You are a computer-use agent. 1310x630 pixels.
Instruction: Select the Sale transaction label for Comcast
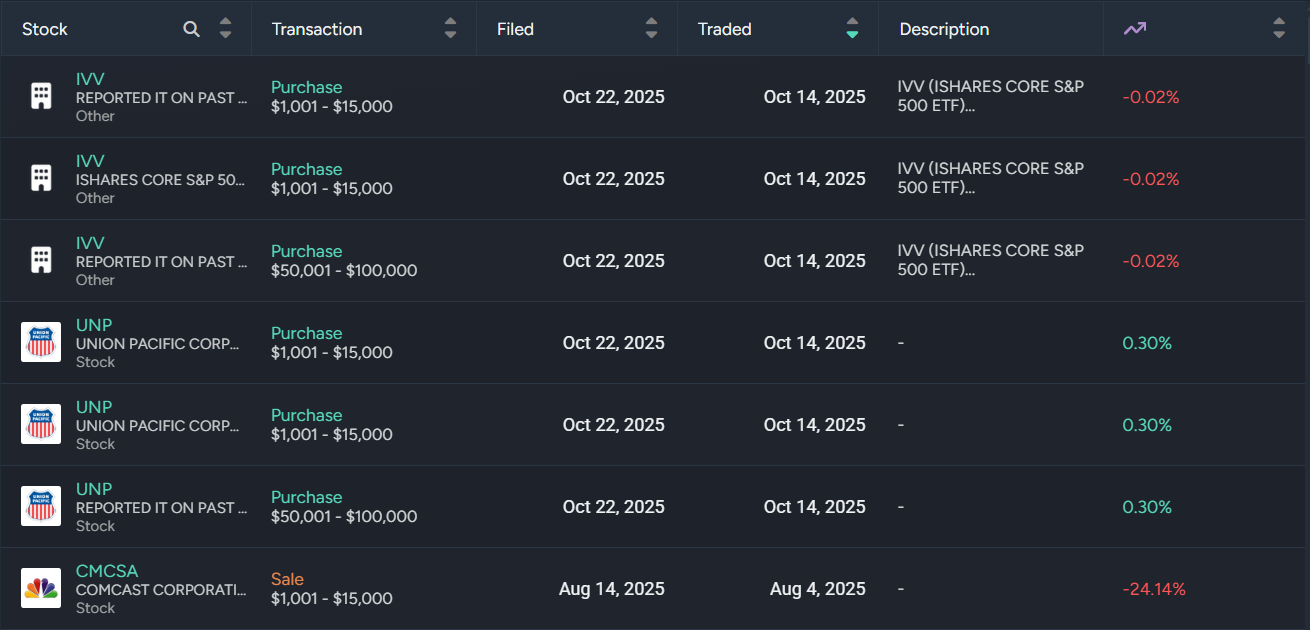click(287, 579)
